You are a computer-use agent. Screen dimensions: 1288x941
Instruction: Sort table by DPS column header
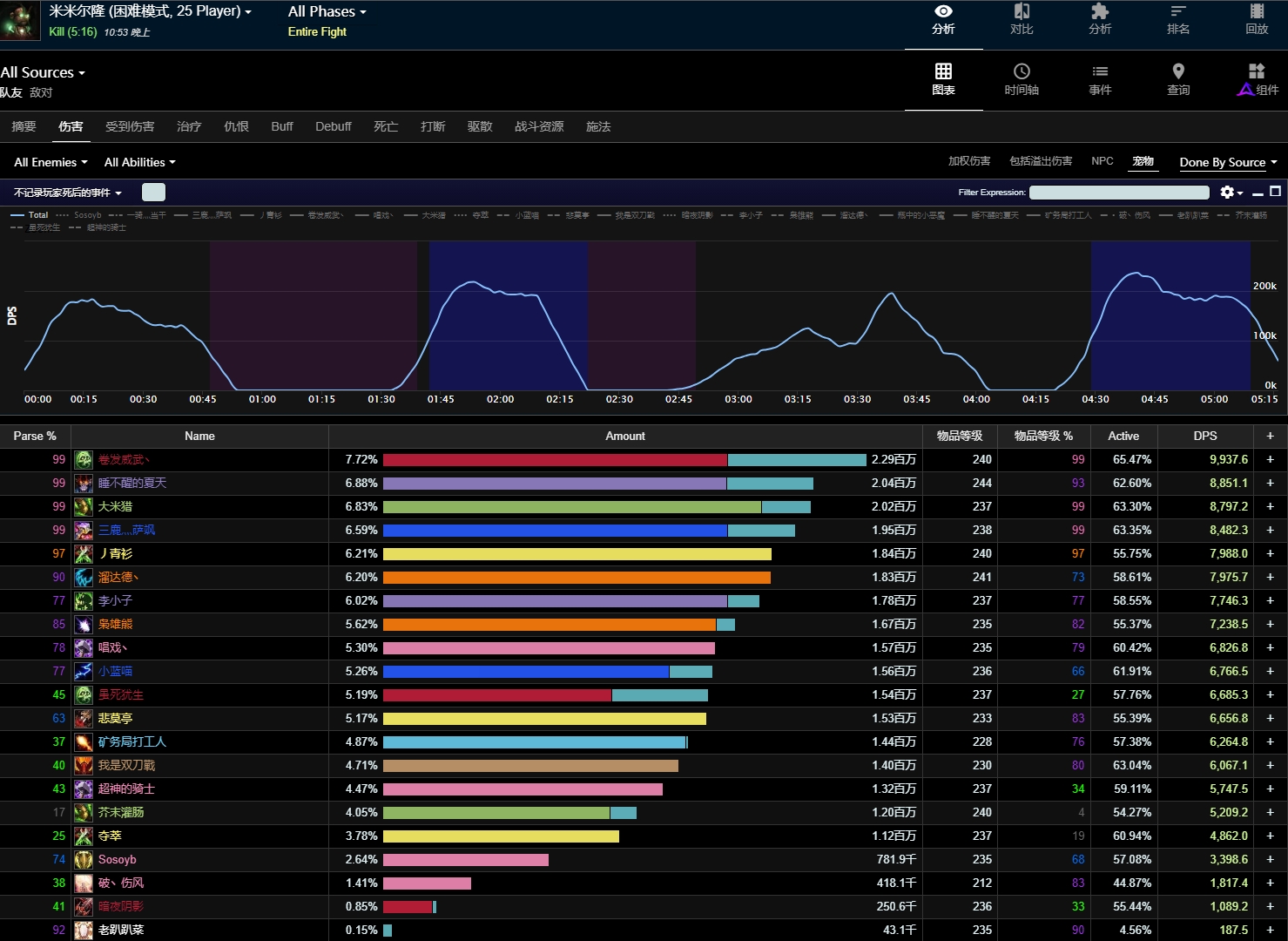[1205, 436]
